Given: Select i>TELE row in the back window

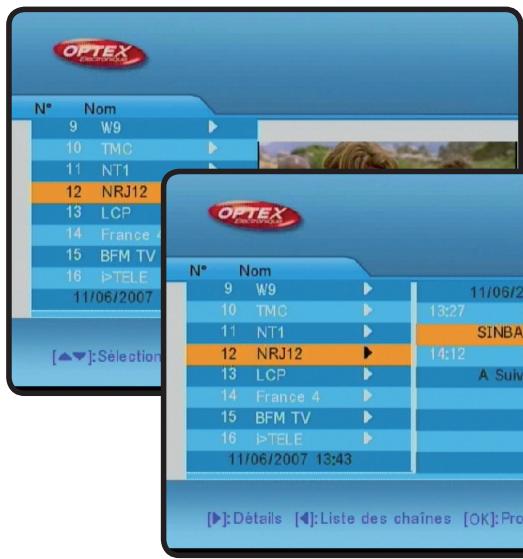Looking at the screenshot, I should pos(96,277).
